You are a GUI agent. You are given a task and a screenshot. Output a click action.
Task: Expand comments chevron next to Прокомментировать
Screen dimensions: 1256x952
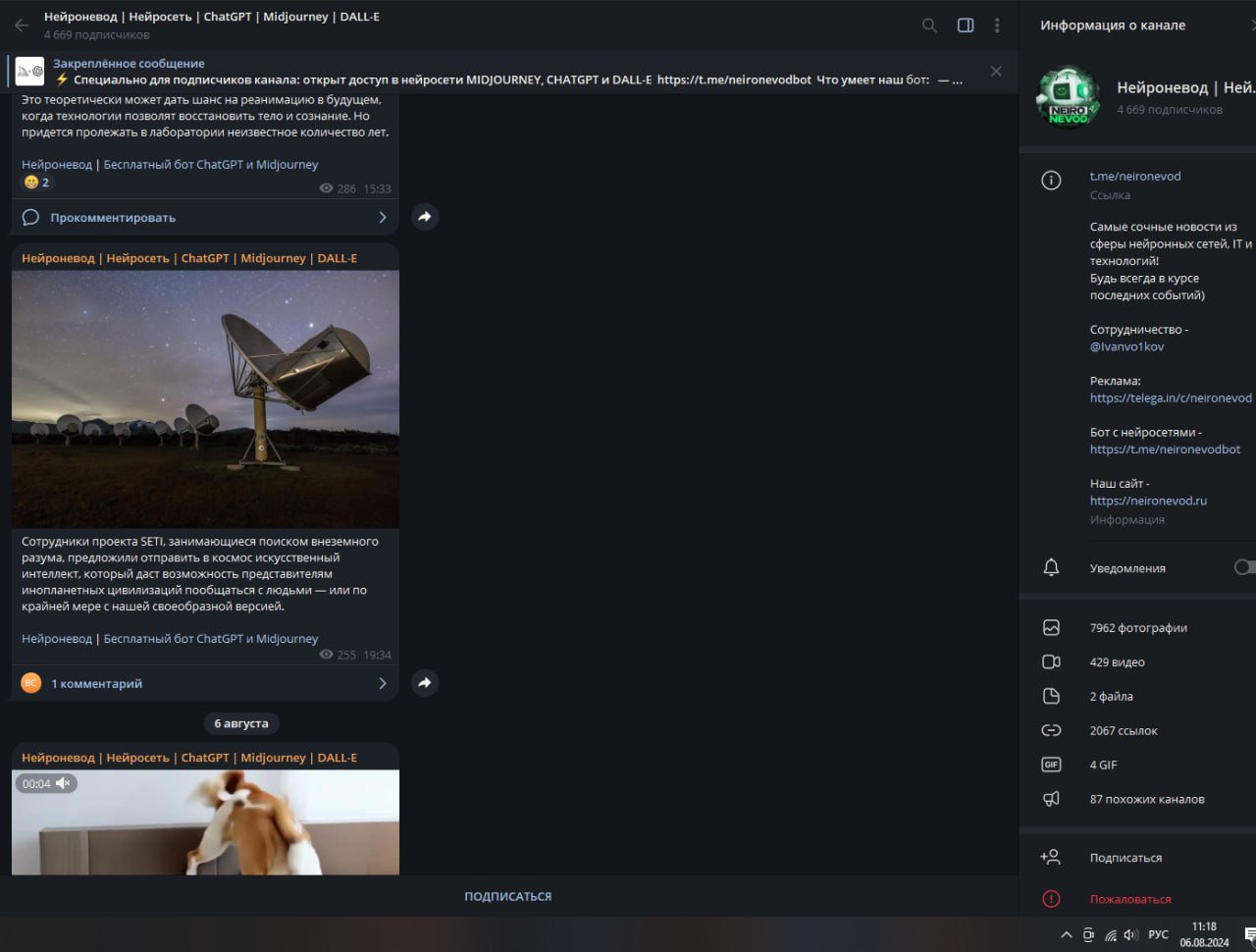click(x=383, y=218)
